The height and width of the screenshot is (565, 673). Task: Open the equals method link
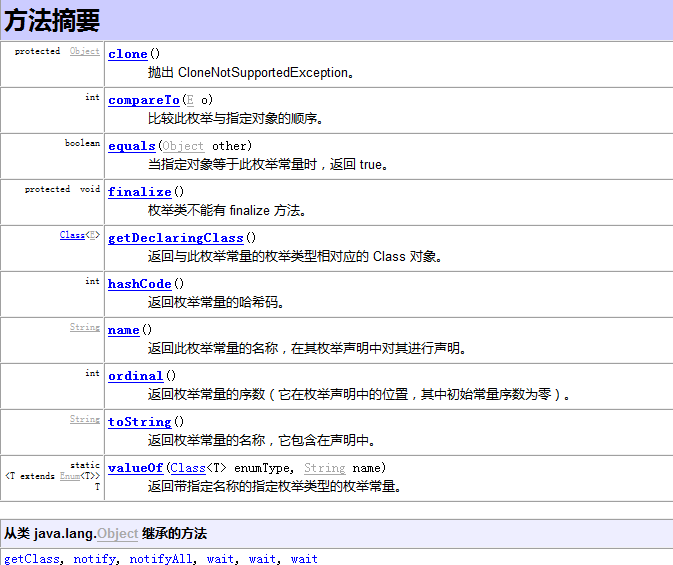[x=132, y=146]
